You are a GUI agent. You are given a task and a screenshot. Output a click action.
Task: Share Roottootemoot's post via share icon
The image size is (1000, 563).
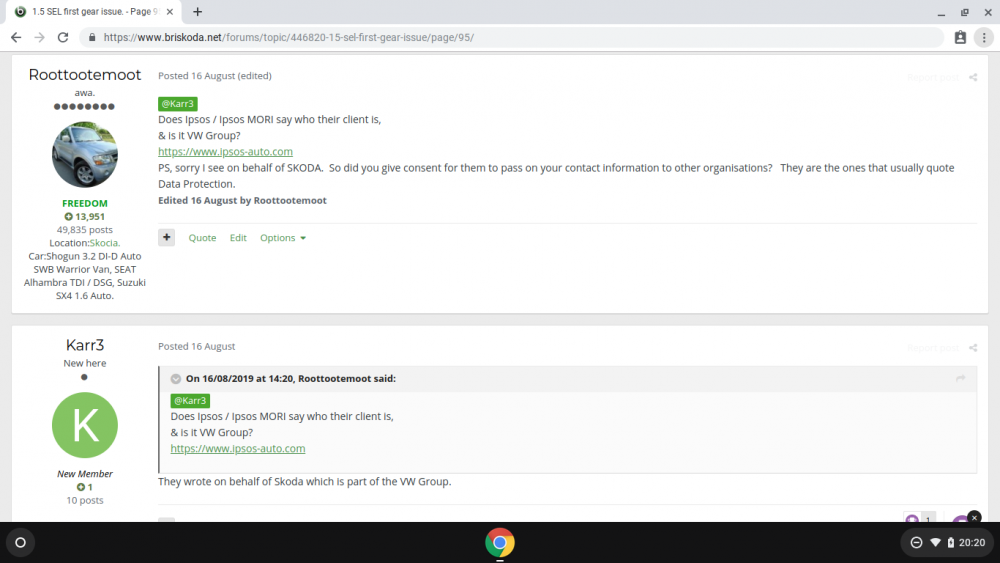[x=973, y=77]
